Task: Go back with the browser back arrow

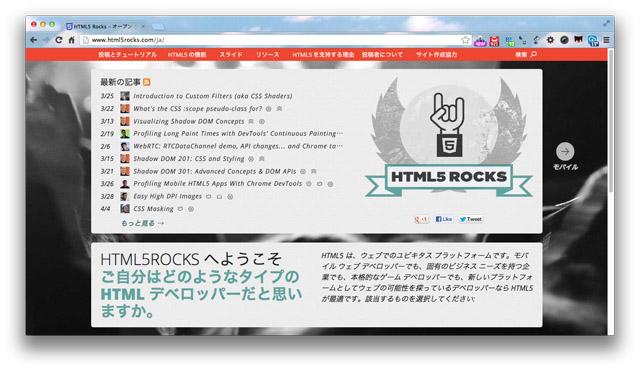Action: pos(34,40)
